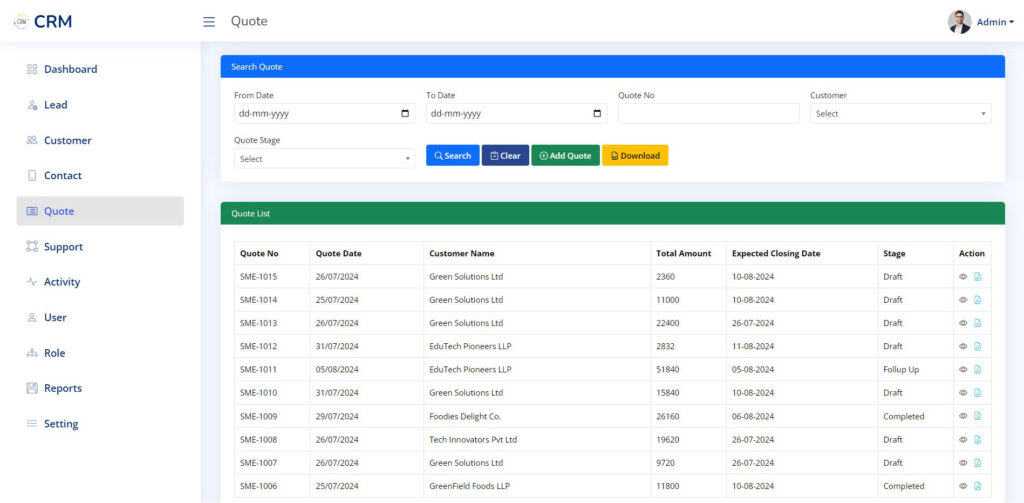View quote SME-1012 using eye icon
1024x503 pixels.
point(963,346)
